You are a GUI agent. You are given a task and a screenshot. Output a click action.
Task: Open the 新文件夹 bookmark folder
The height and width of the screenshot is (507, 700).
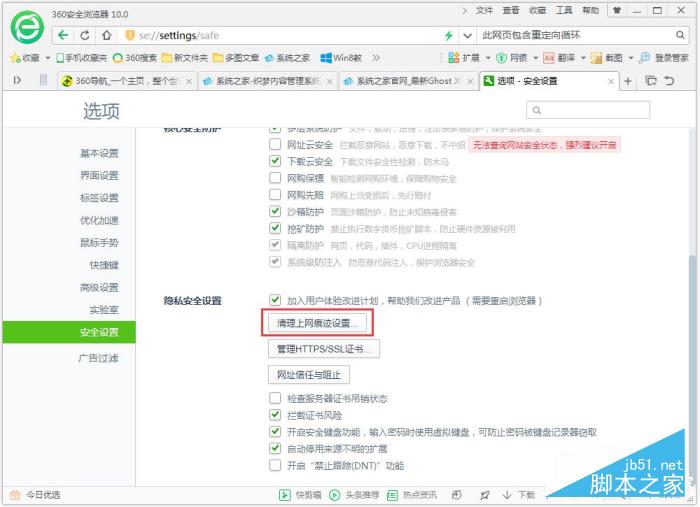185,58
